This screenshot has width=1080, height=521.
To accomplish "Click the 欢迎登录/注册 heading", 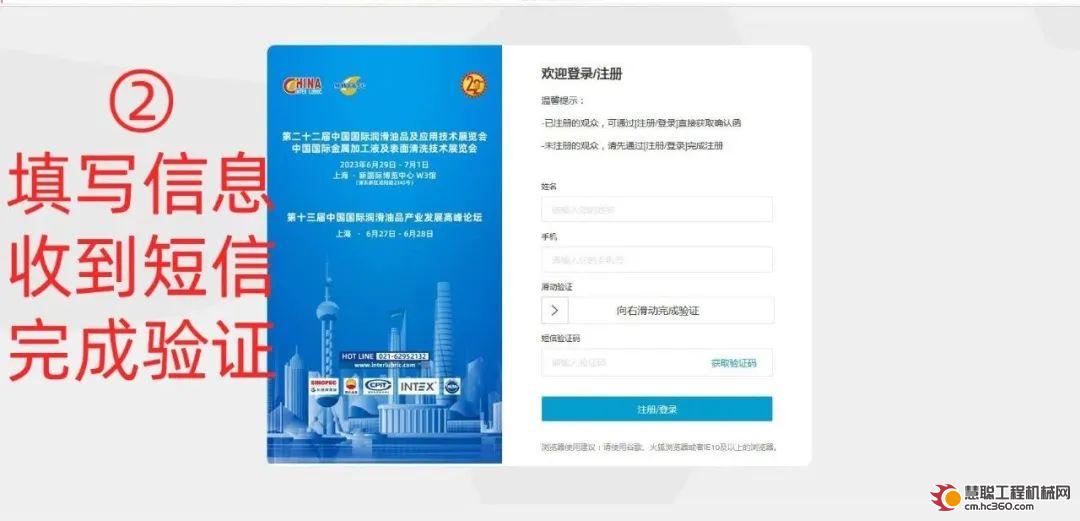I will coord(582,74).
